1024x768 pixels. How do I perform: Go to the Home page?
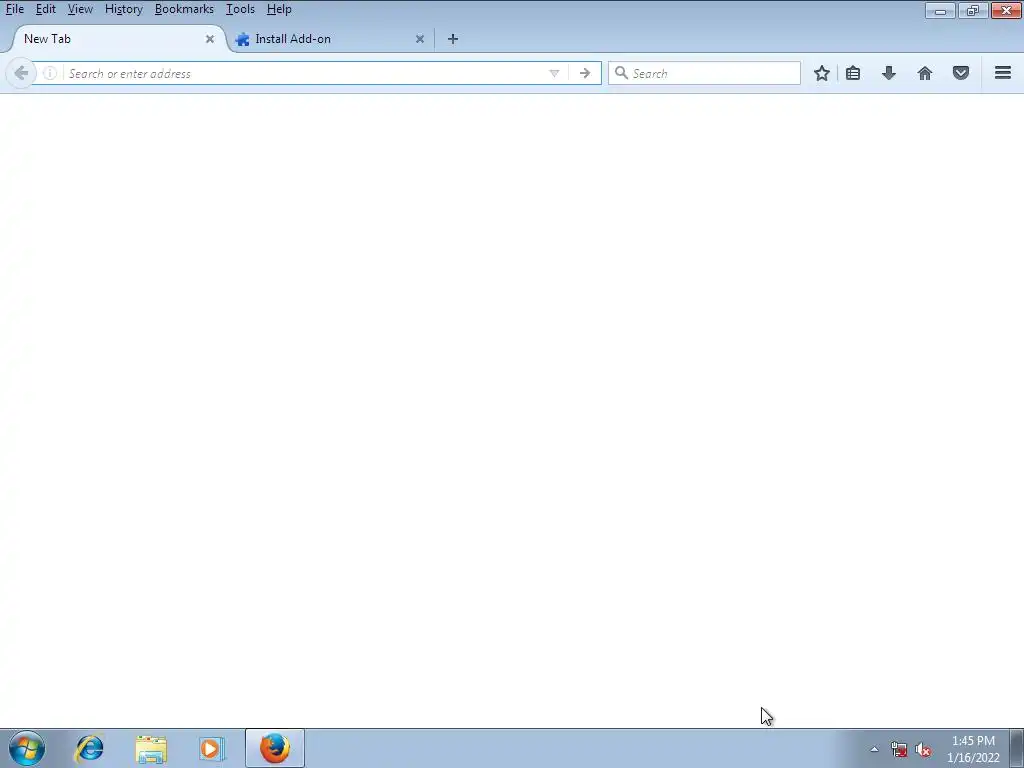[925, 73]
